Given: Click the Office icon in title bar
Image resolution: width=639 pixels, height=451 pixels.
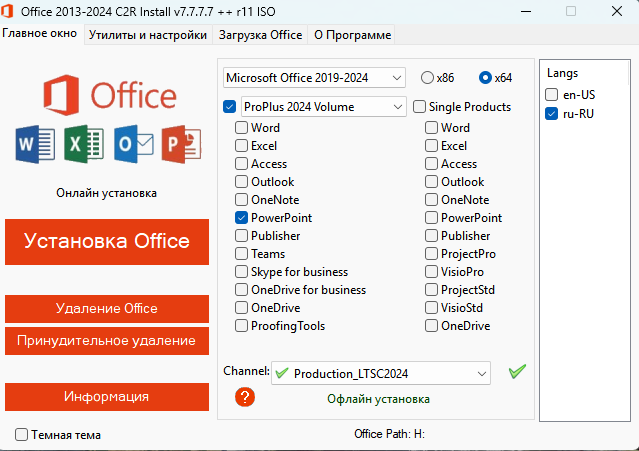Looking at the screenshot, I should click(x=7, y=11).
